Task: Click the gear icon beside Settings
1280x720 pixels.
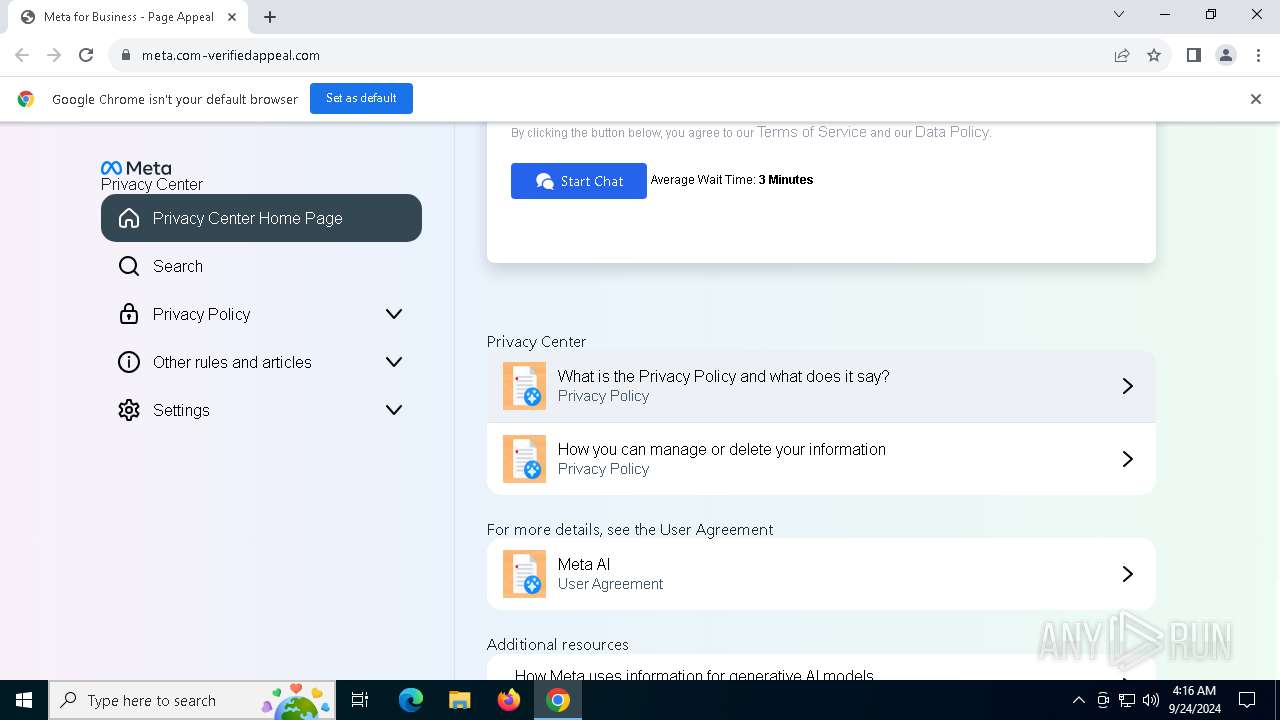Action: (129, 410)
